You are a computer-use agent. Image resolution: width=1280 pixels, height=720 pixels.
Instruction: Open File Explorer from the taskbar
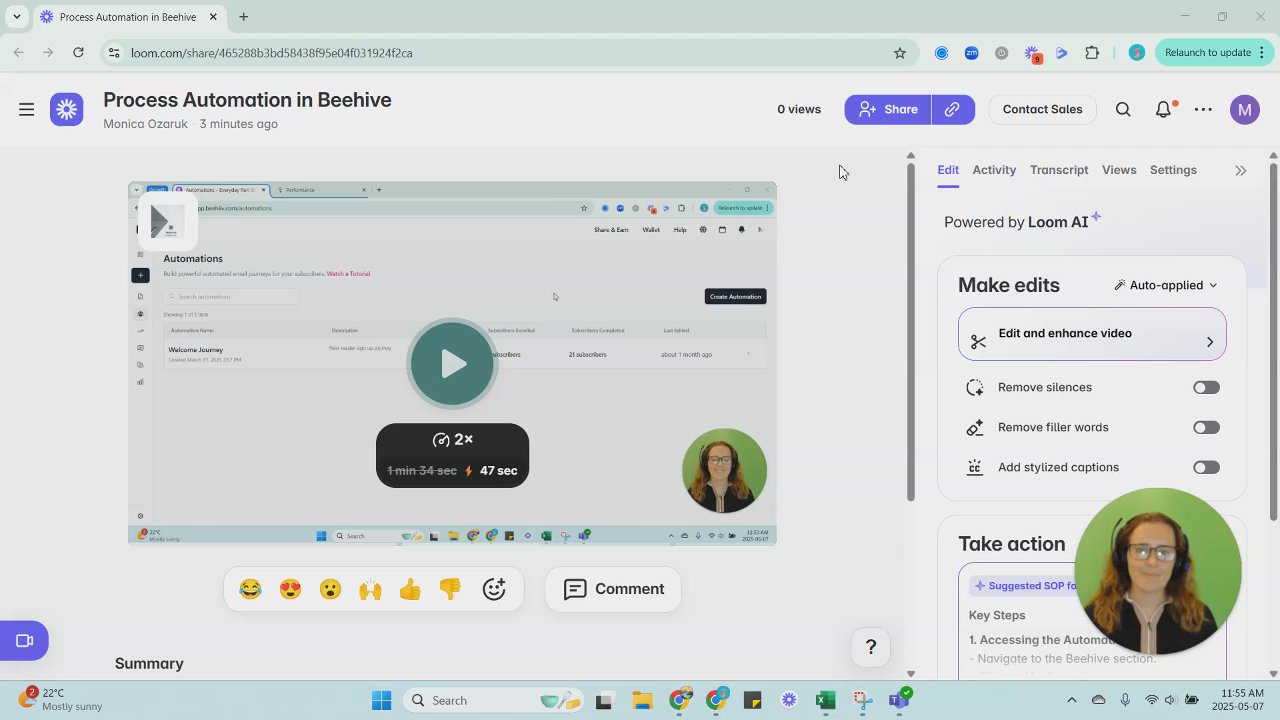tap(641, 700)
